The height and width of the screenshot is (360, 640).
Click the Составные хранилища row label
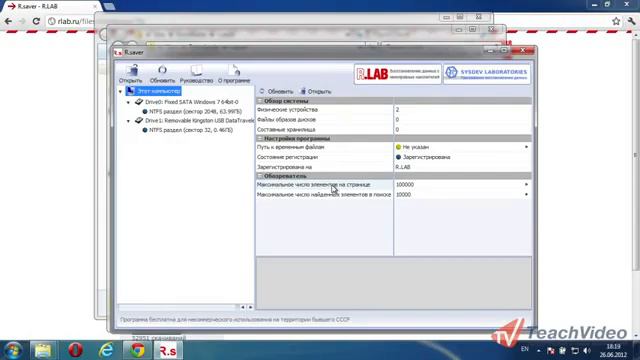tap(286, 129)
